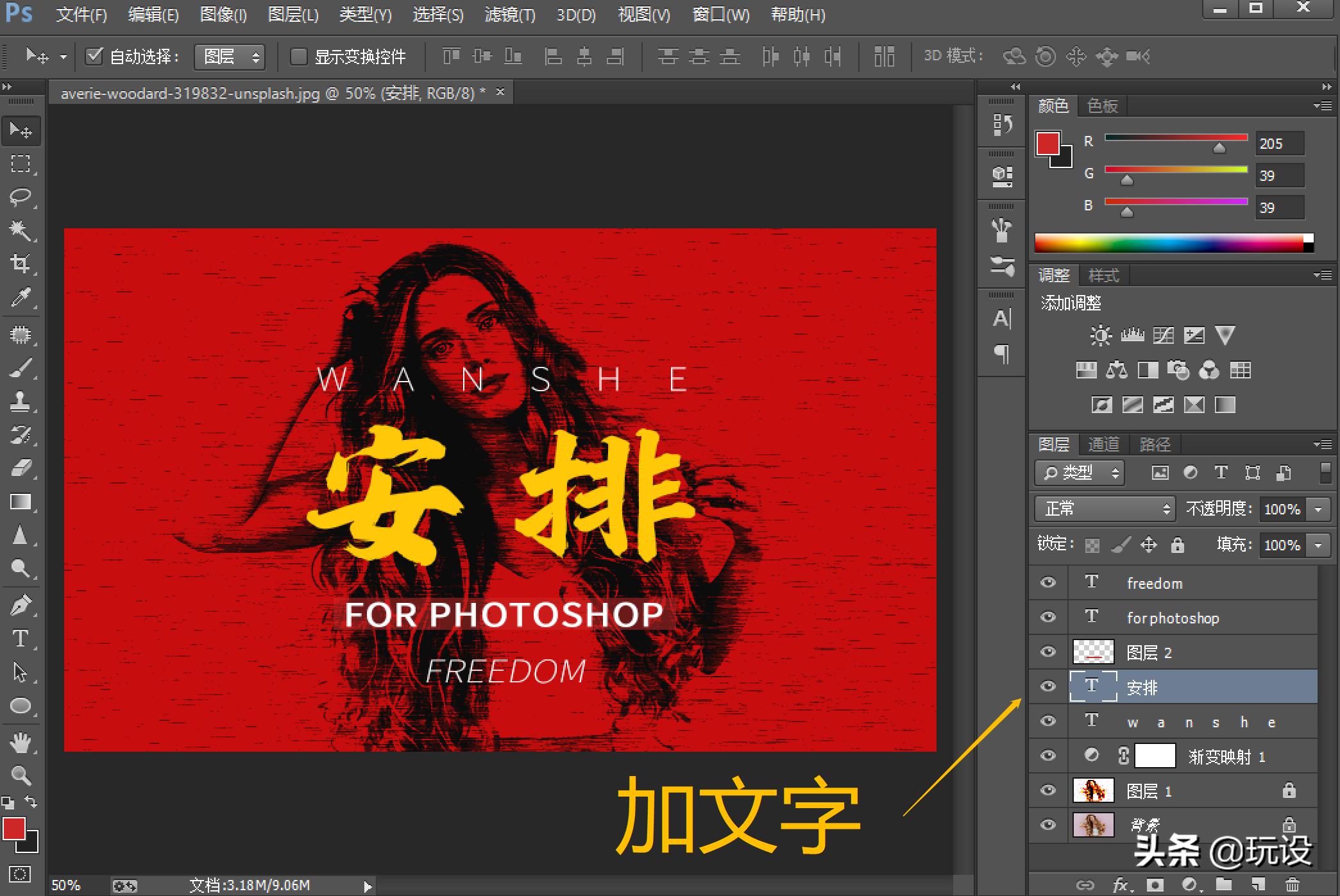
Task: Open the Filter menu
Action: click(509, 14)
